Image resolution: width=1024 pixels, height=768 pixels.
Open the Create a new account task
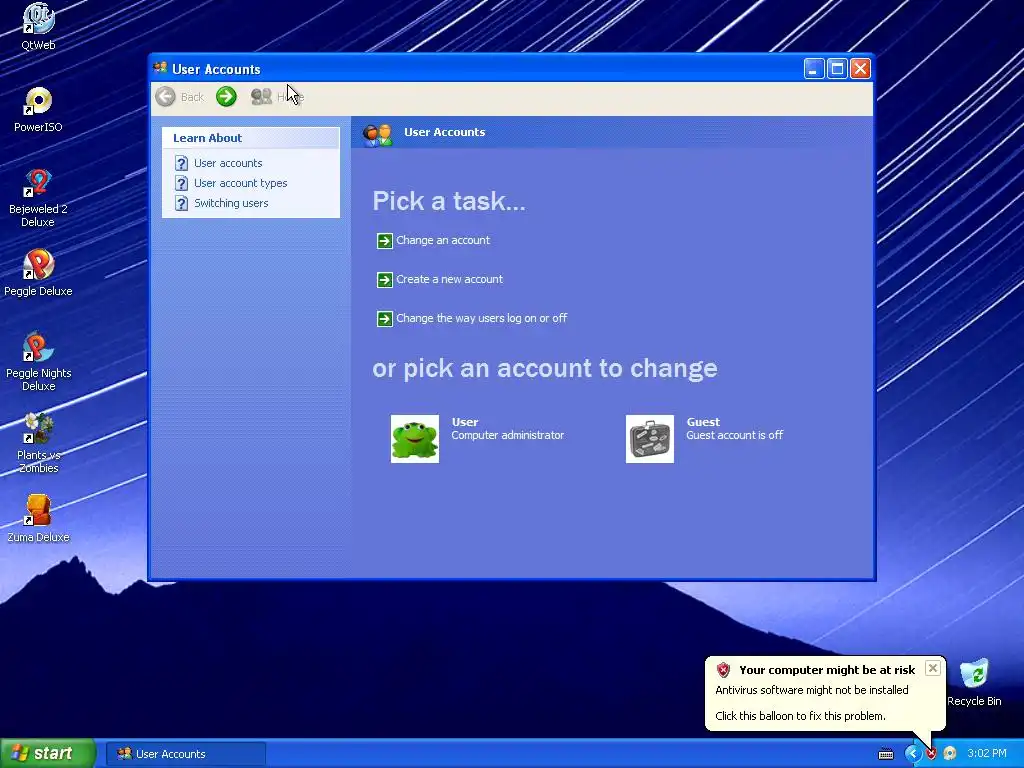point(449,280)
